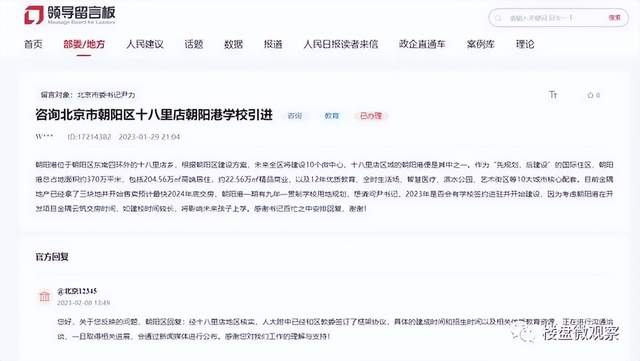
Task: Click the @北京12345 responder name
Action: click(77, 291)
